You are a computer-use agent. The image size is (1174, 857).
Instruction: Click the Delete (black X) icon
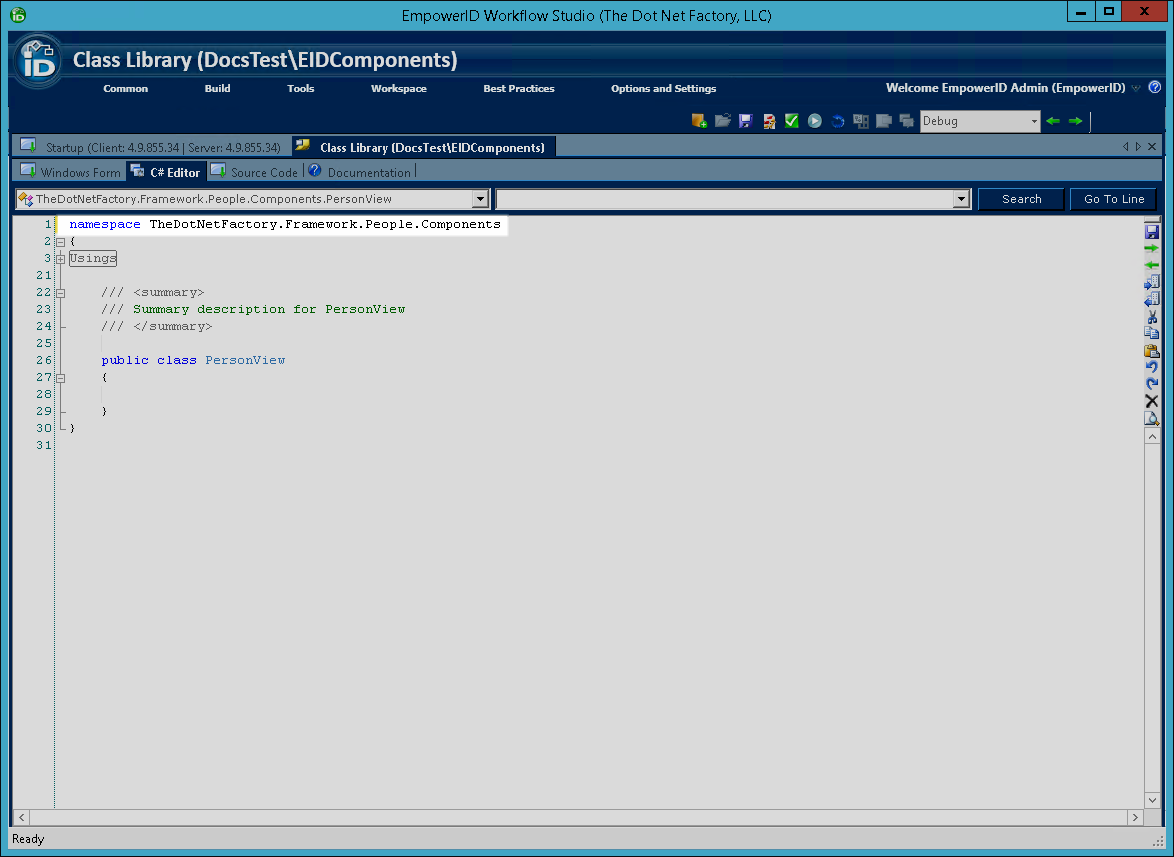(x=1151, y=400)
